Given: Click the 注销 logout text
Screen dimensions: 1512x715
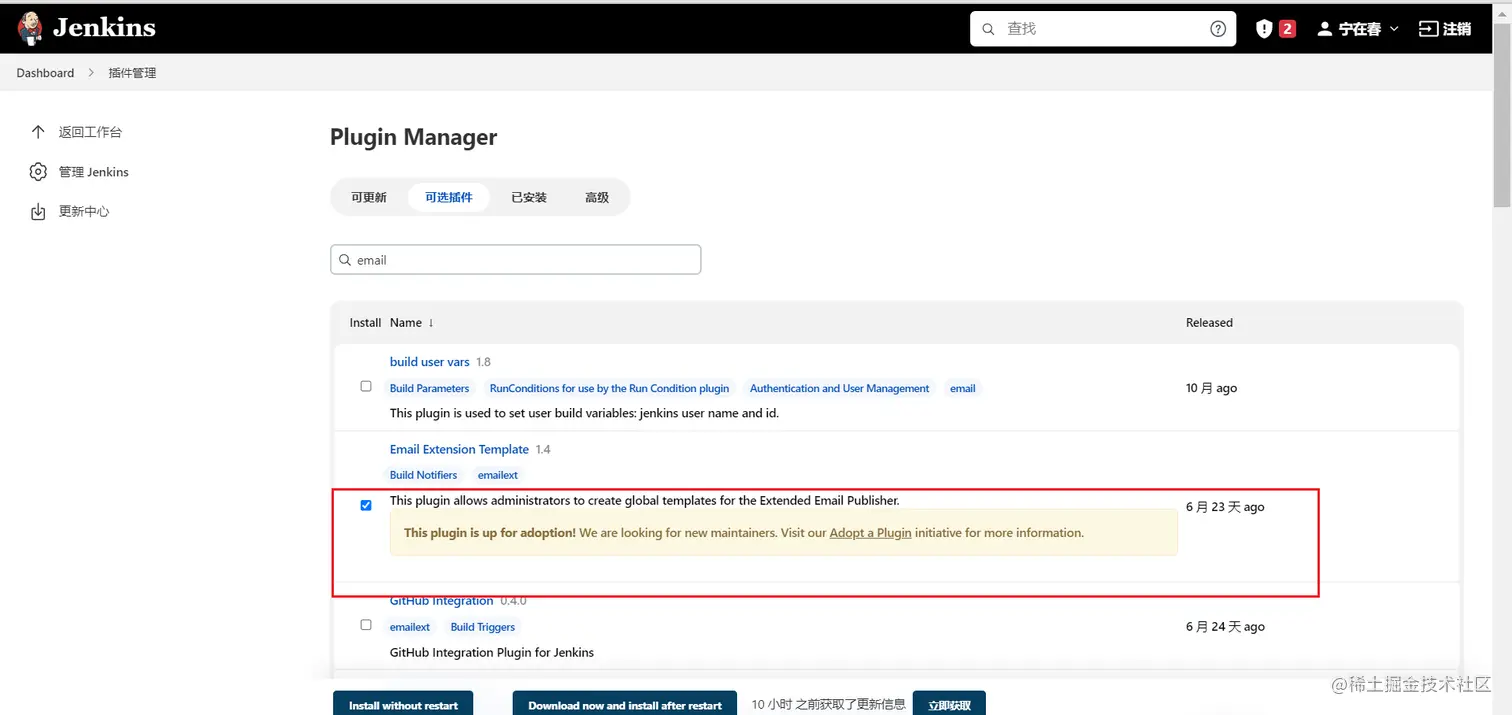Looking at the screenshot, I should click(x=1457, y=29).
